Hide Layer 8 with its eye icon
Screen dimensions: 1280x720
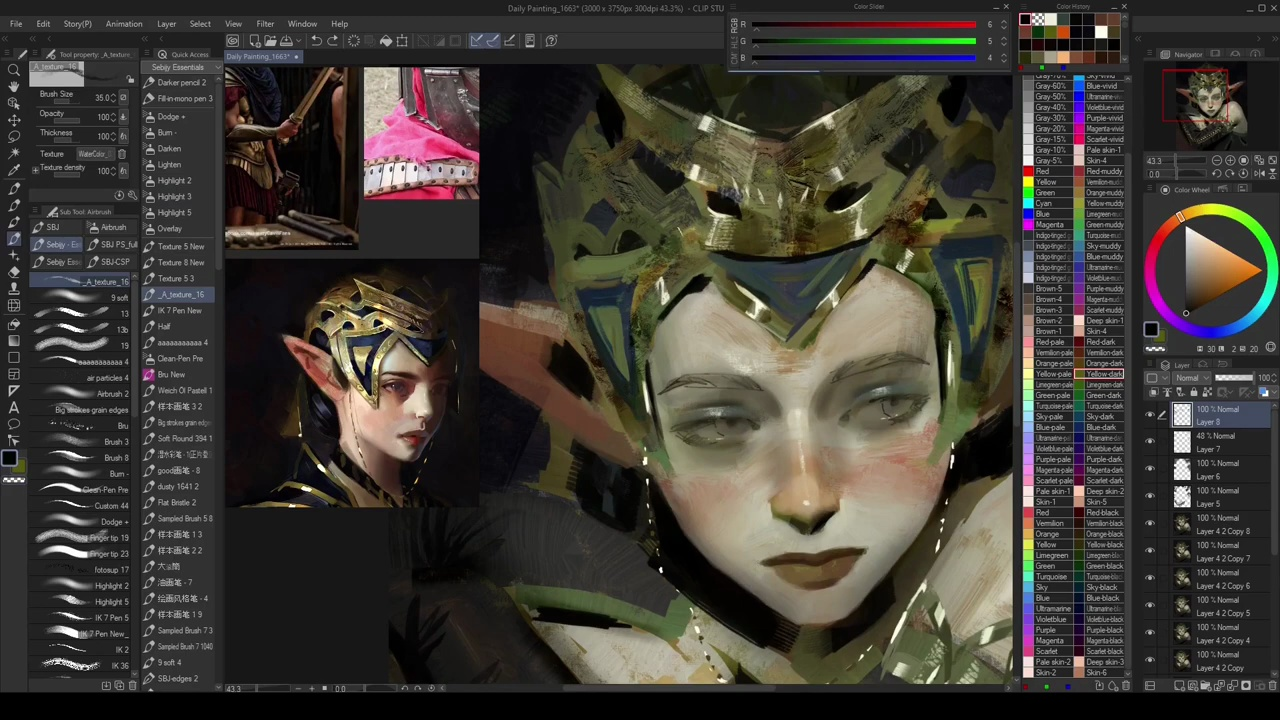pyautogui.click(x=1150, y=415)
